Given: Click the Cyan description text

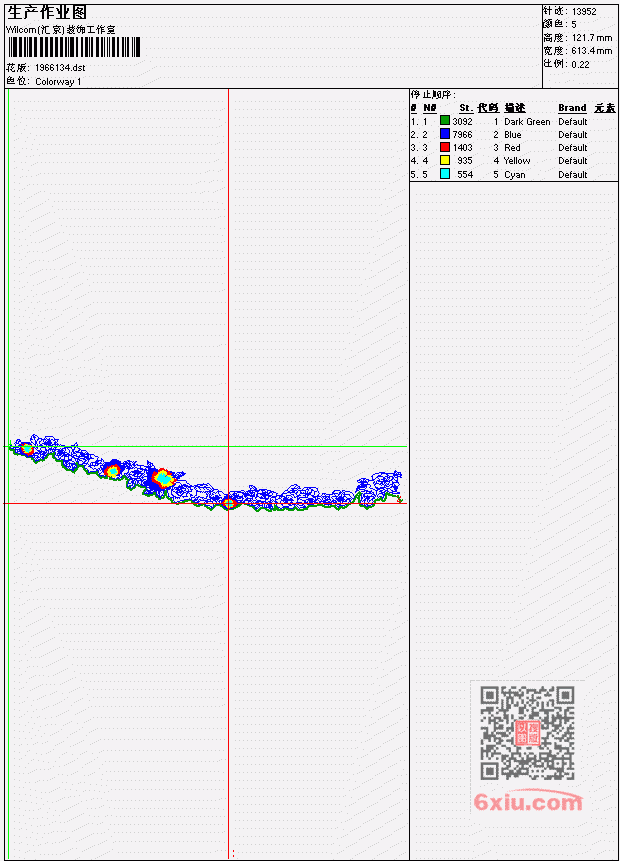Looking at the screenshot, I should pyautogui.click(x=515, y=175).
